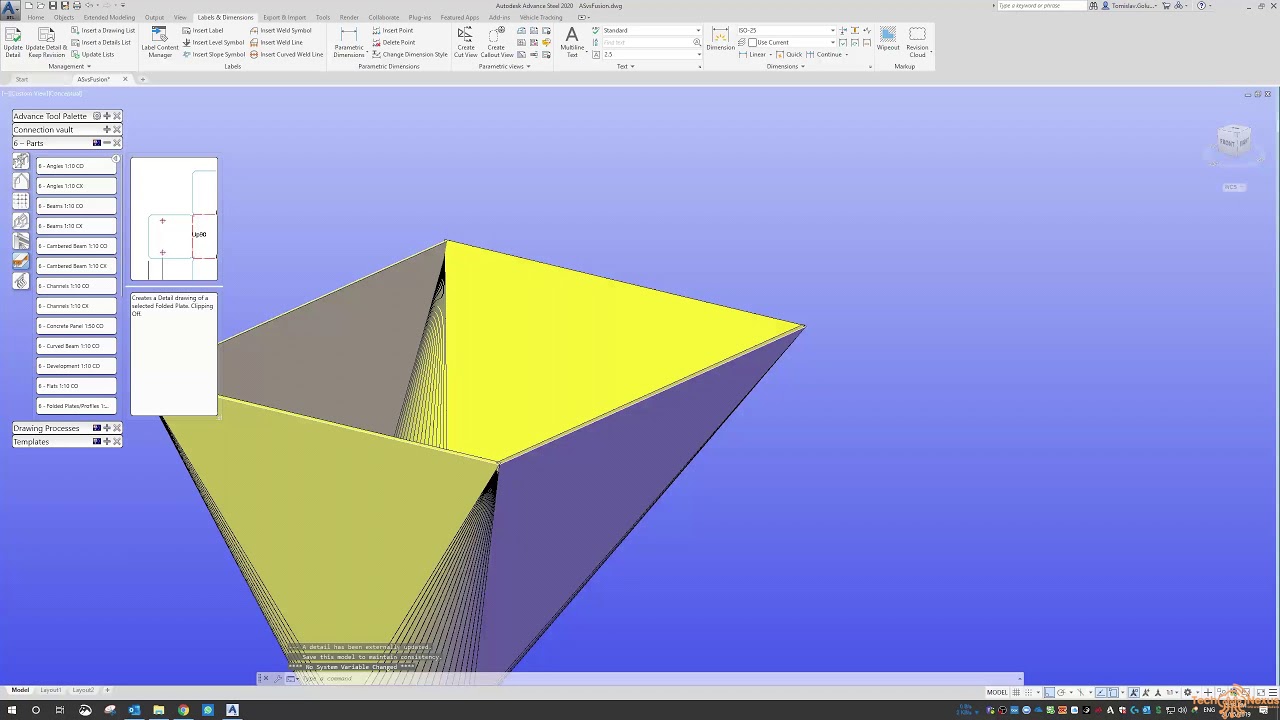Click Update Detail & Keep Revision icon
1280x720 pixels.
pos(46,36)
